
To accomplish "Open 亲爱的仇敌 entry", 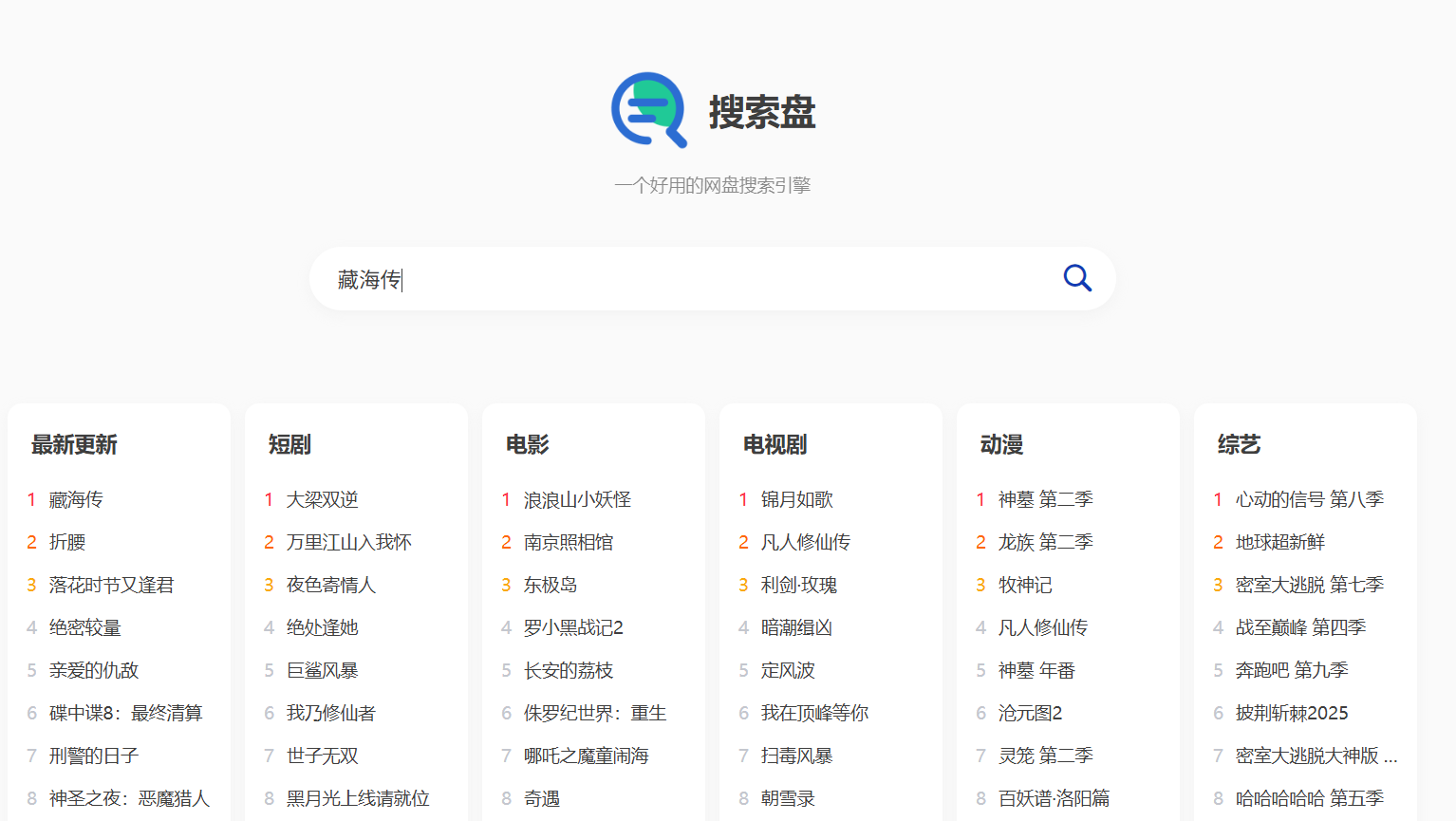I will pos(94,670).
